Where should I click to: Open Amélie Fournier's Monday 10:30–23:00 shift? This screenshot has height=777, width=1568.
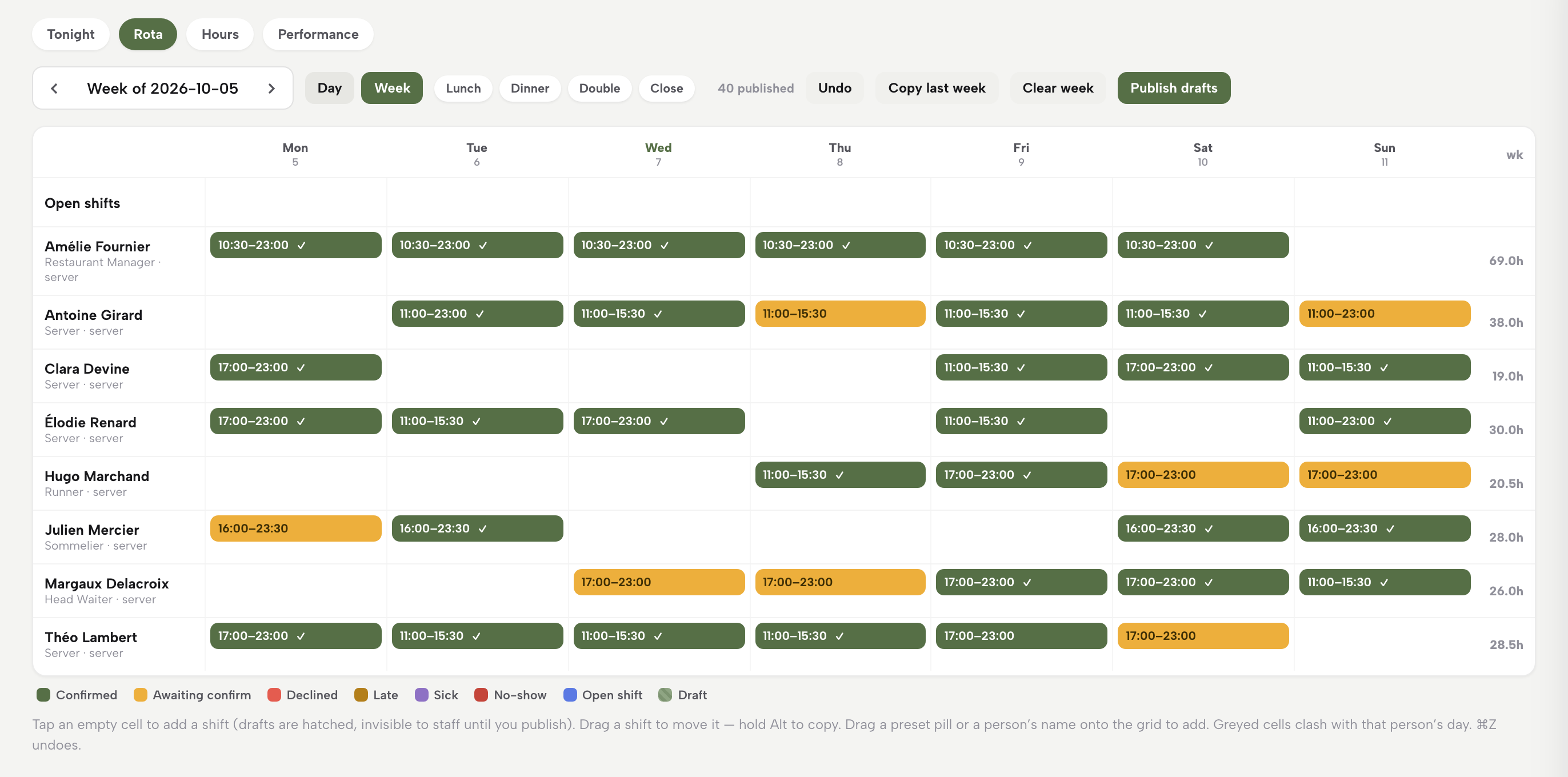[x=296, y=245]
